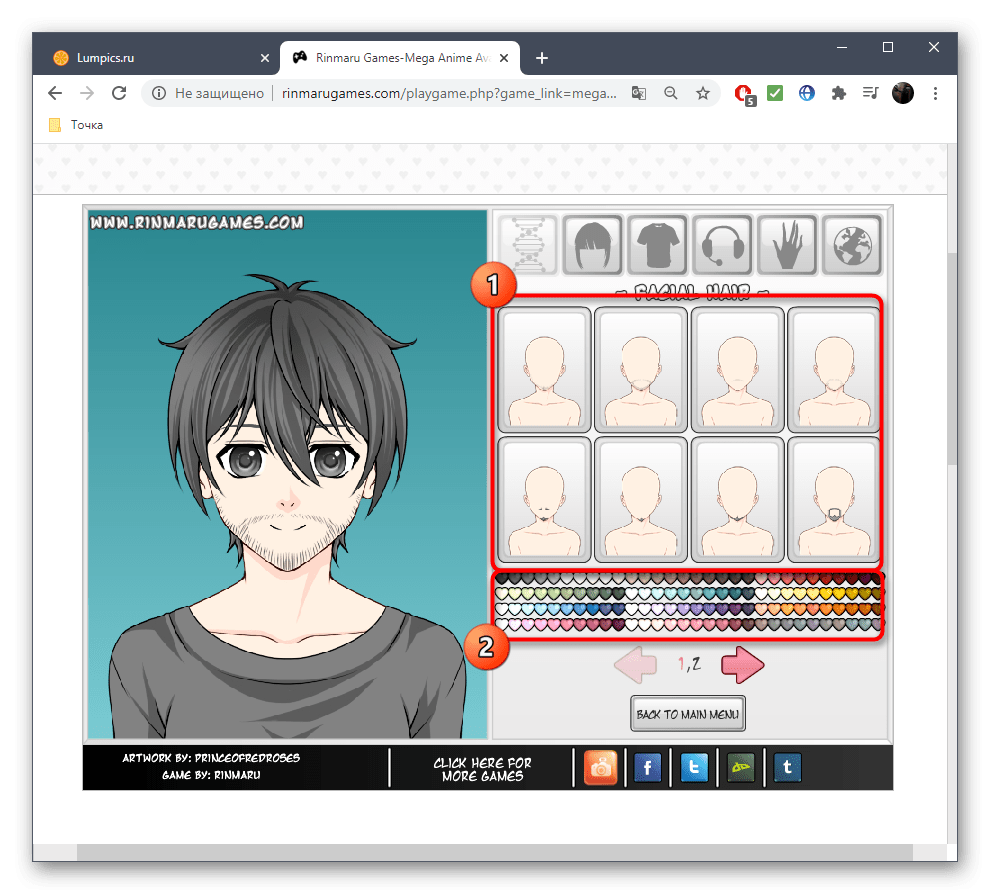This screenshot has height=894, width=990.
Task: Select the first facial hair thumbnail
Action: [544, 370]
